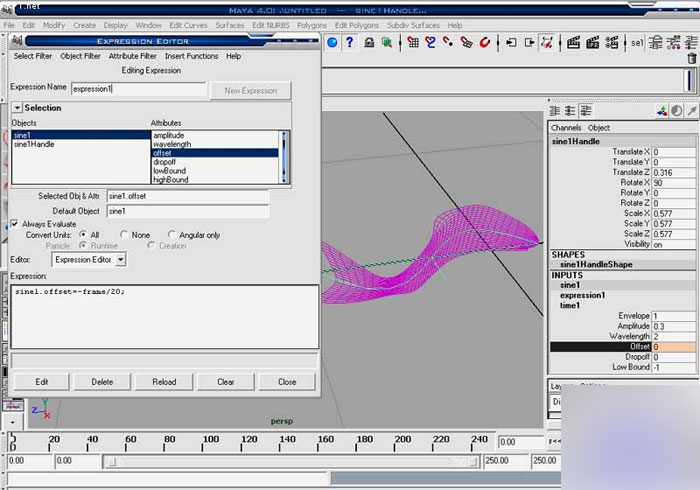The height and width of the screenshot is (490, 700).
Task: Select sine1Handle in Objects list
Action: click(34, 144)
